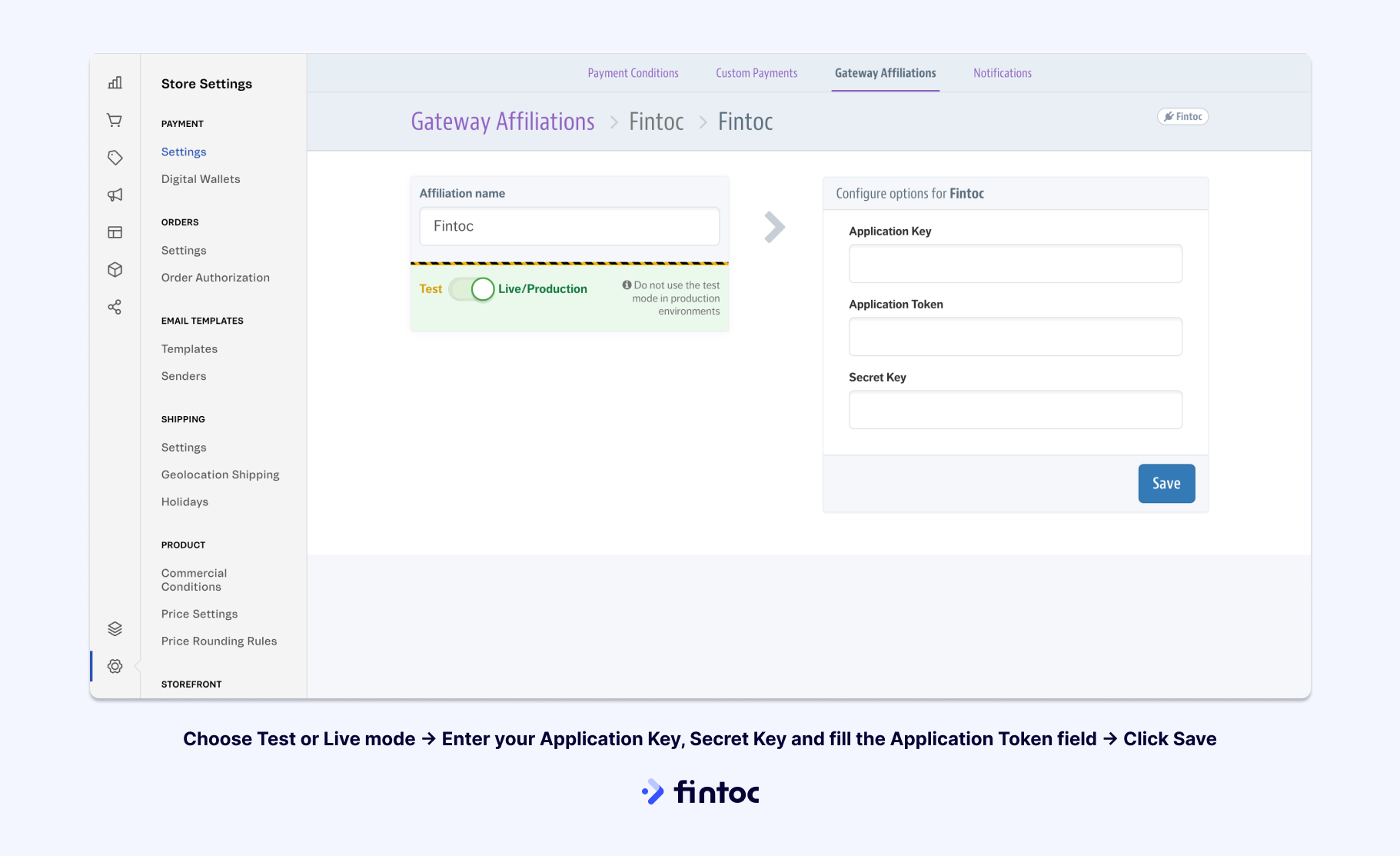Open the storefront layout icon

point(115,232)
